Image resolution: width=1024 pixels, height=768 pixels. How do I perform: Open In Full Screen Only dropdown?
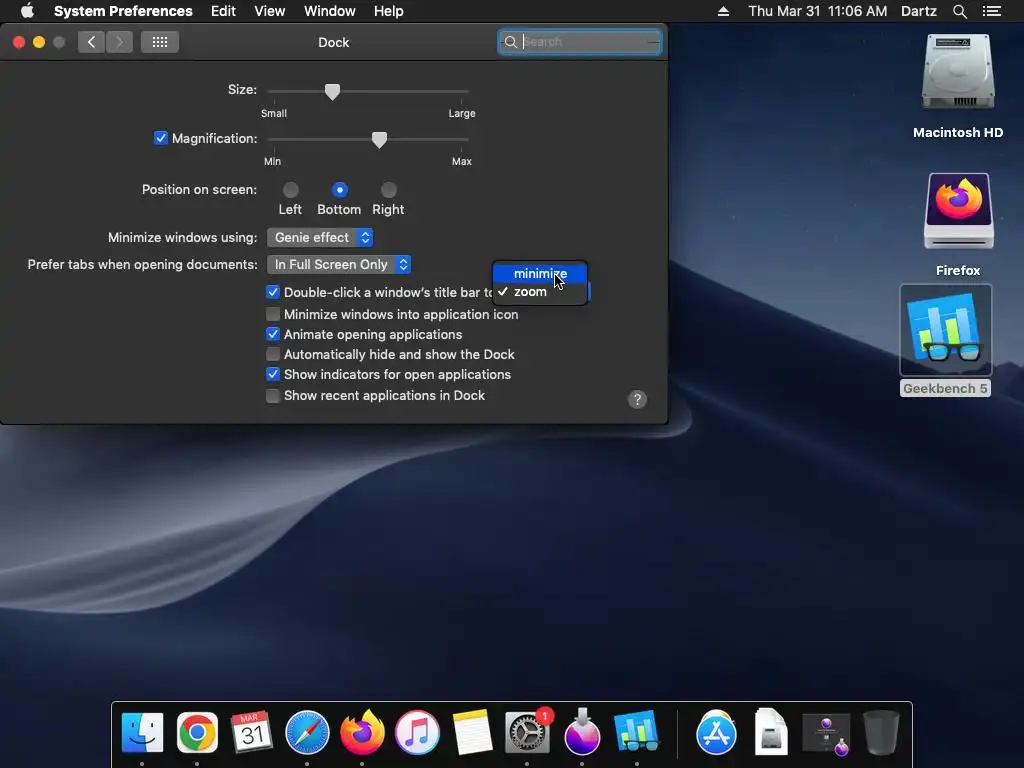coord(339,264)
